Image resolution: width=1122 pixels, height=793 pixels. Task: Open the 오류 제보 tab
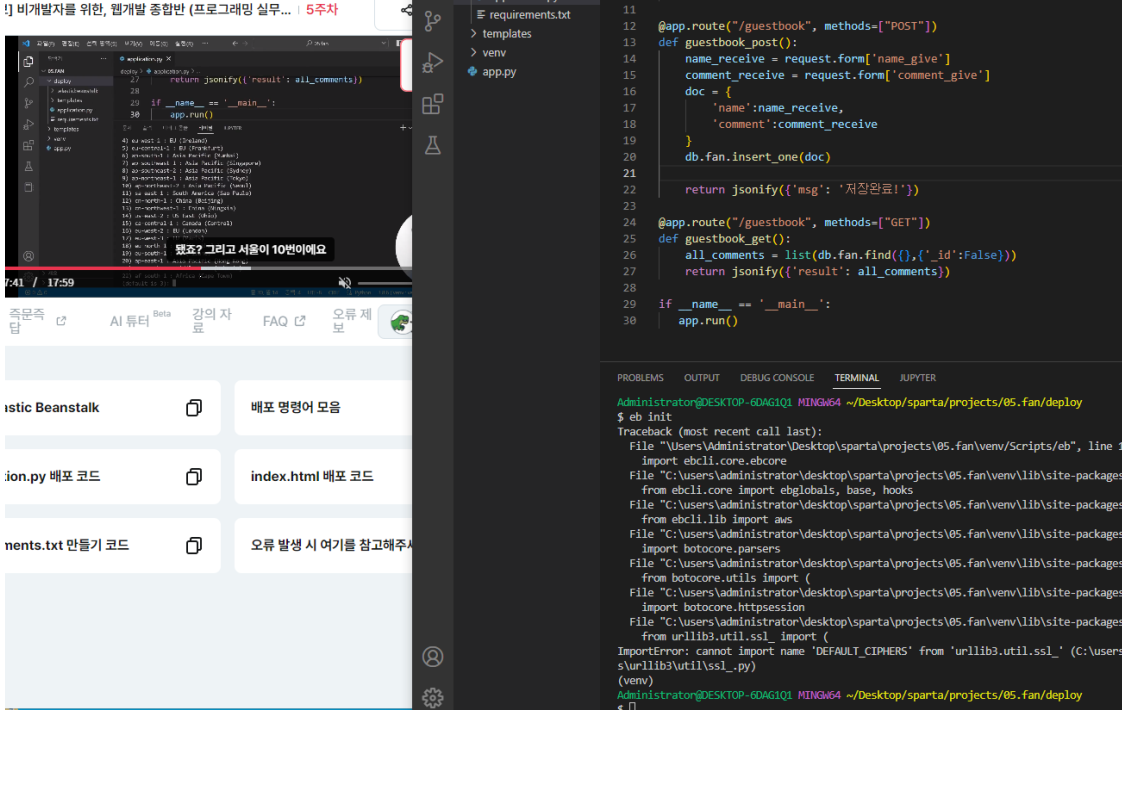pyautogui.click(x=352, y=321)
